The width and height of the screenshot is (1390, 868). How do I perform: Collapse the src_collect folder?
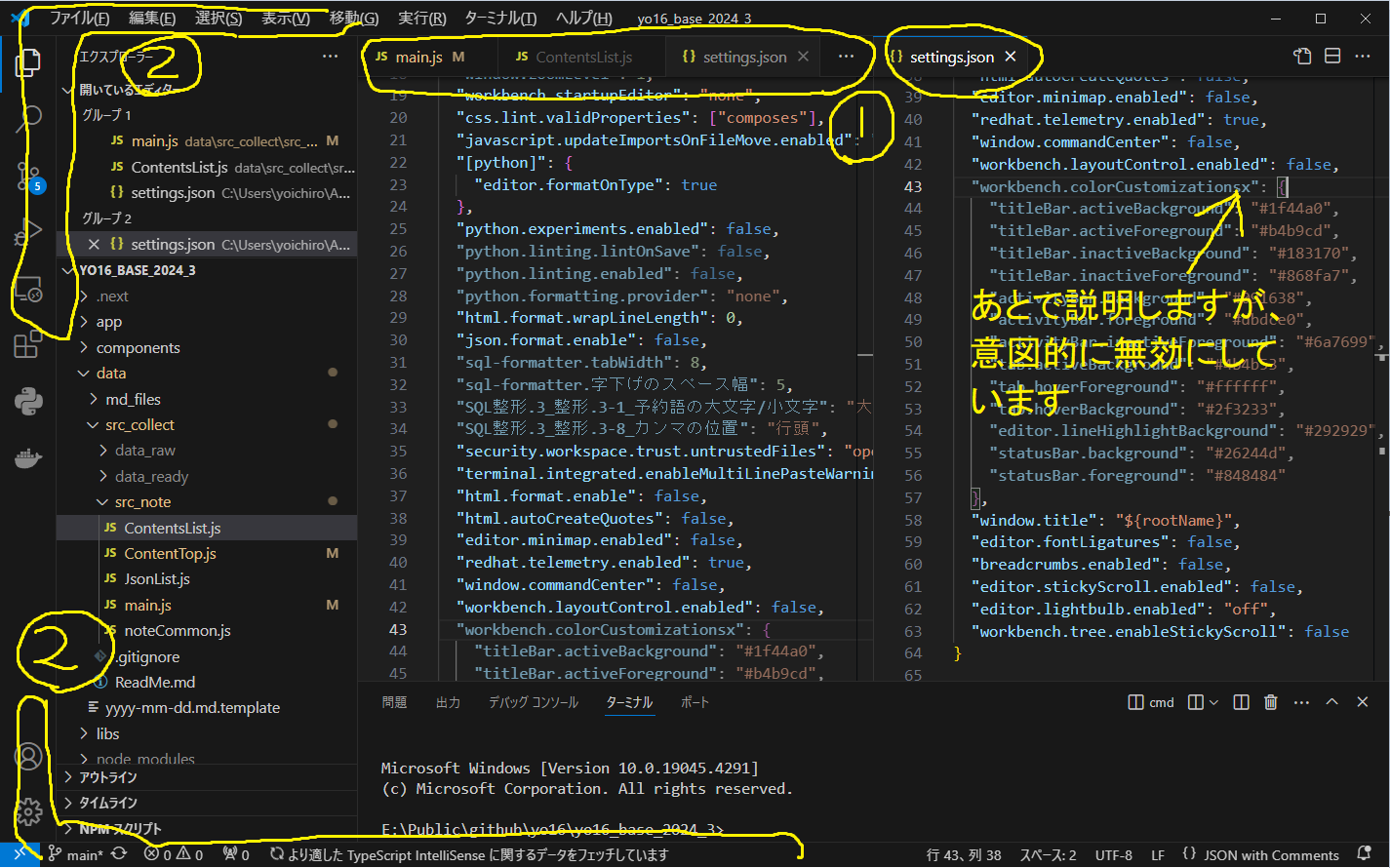(x=207, y=425)
